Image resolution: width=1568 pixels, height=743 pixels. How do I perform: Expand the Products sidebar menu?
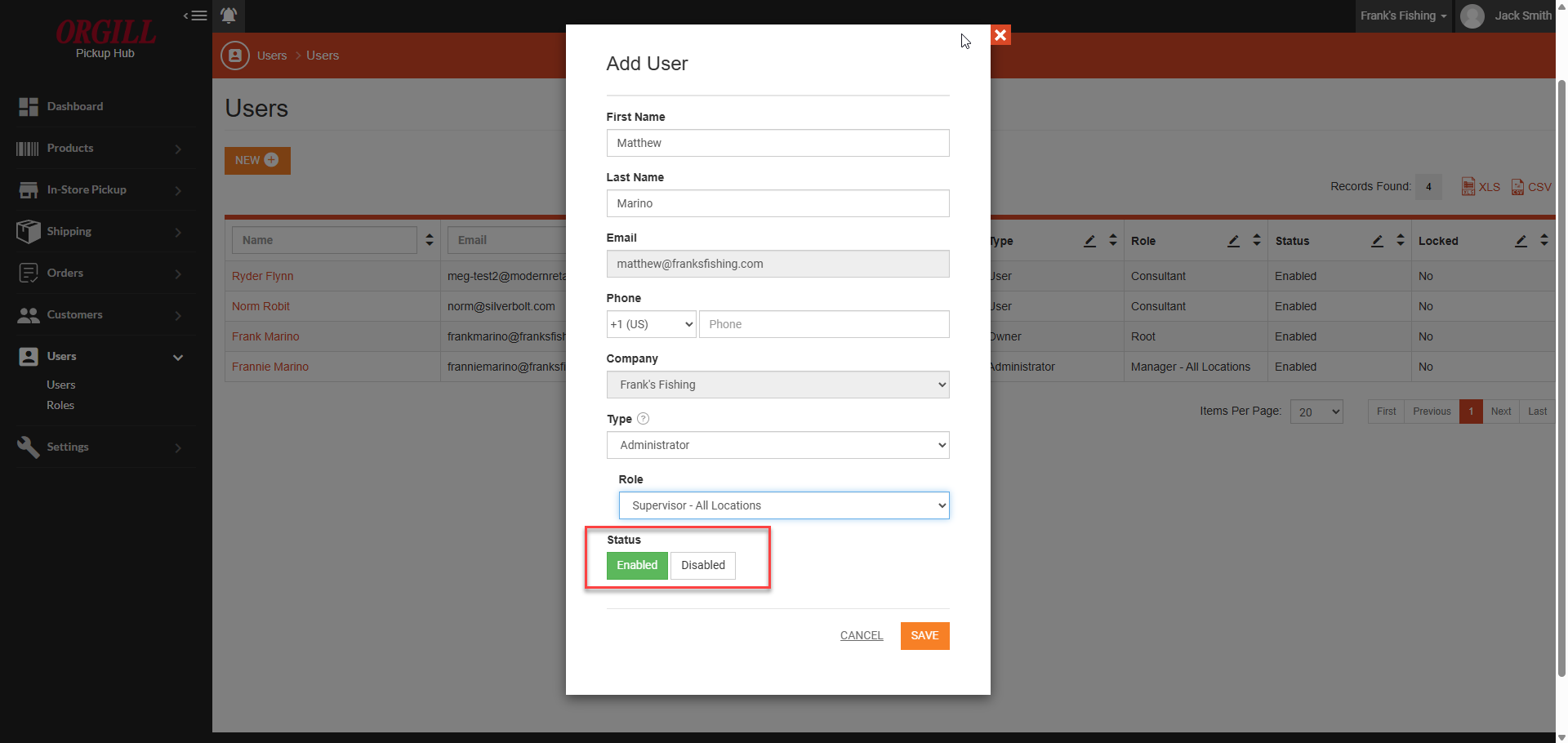pos(178,149)
